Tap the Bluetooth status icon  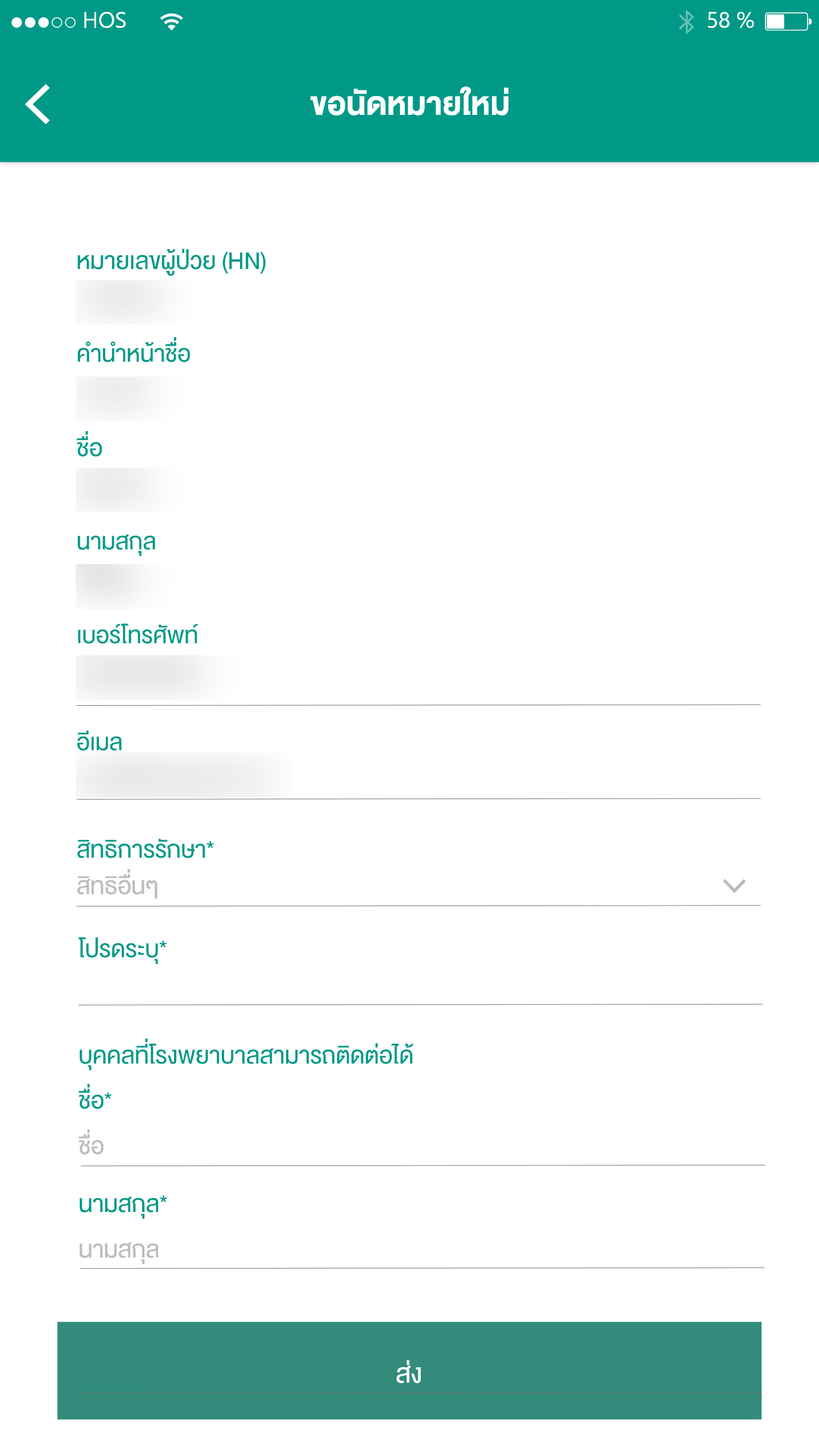tap(686, 22)
